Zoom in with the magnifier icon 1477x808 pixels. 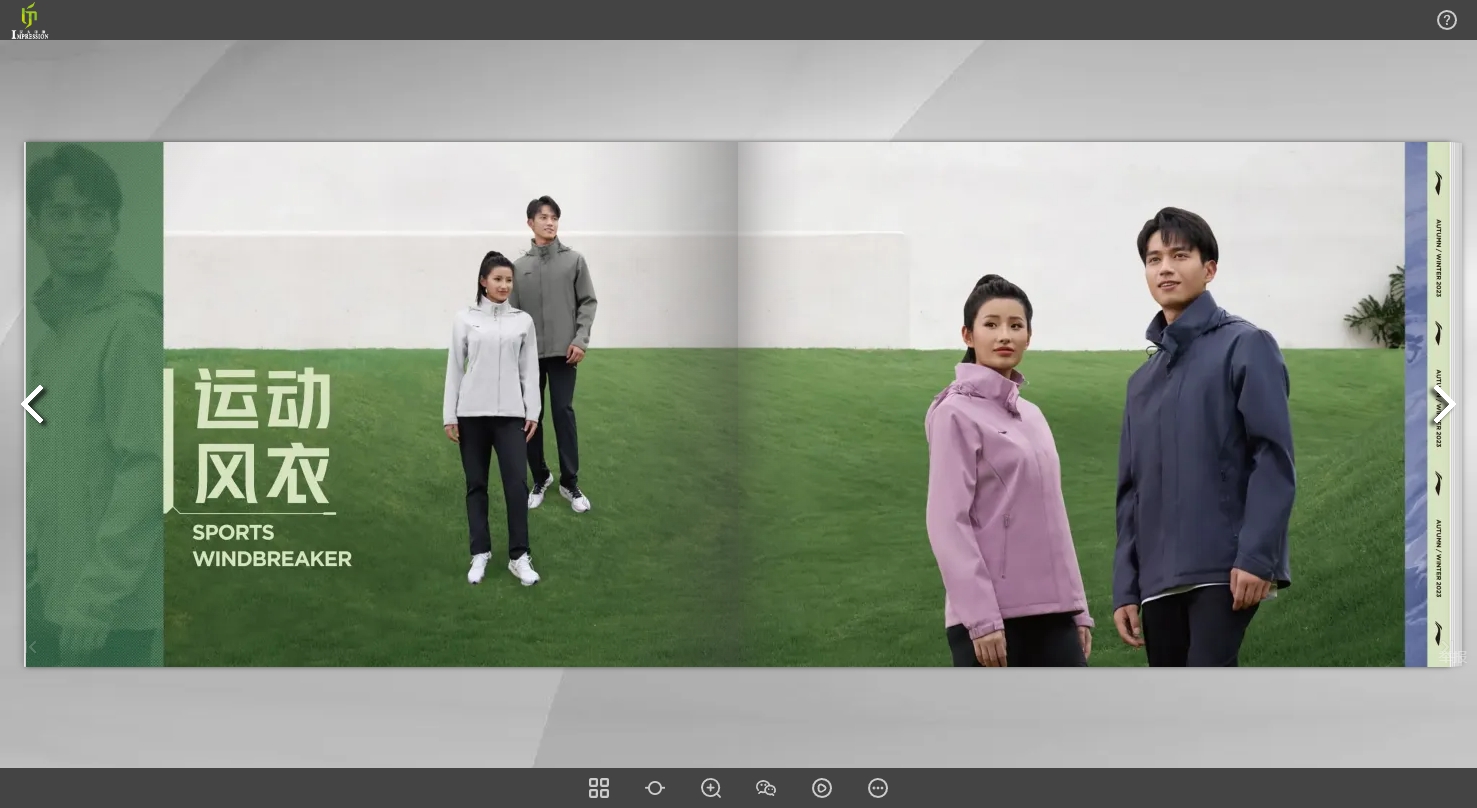711,788
